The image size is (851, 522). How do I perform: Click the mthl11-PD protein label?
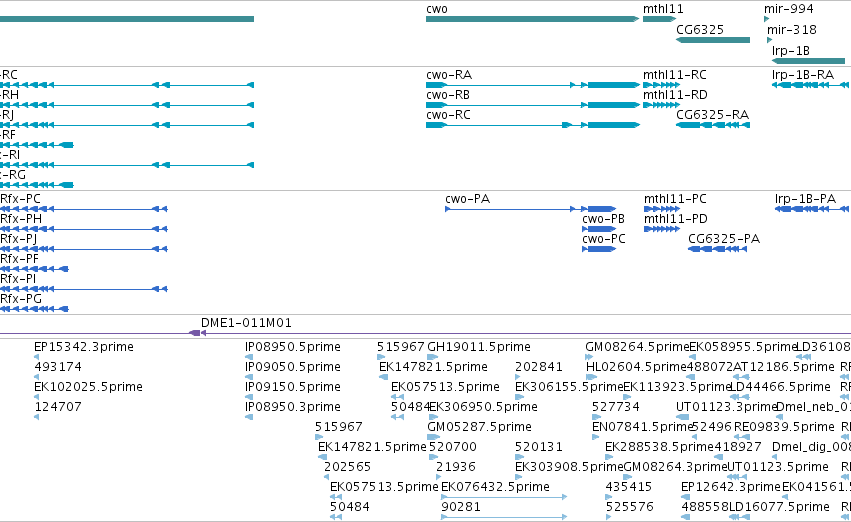(x=676, y=219)
